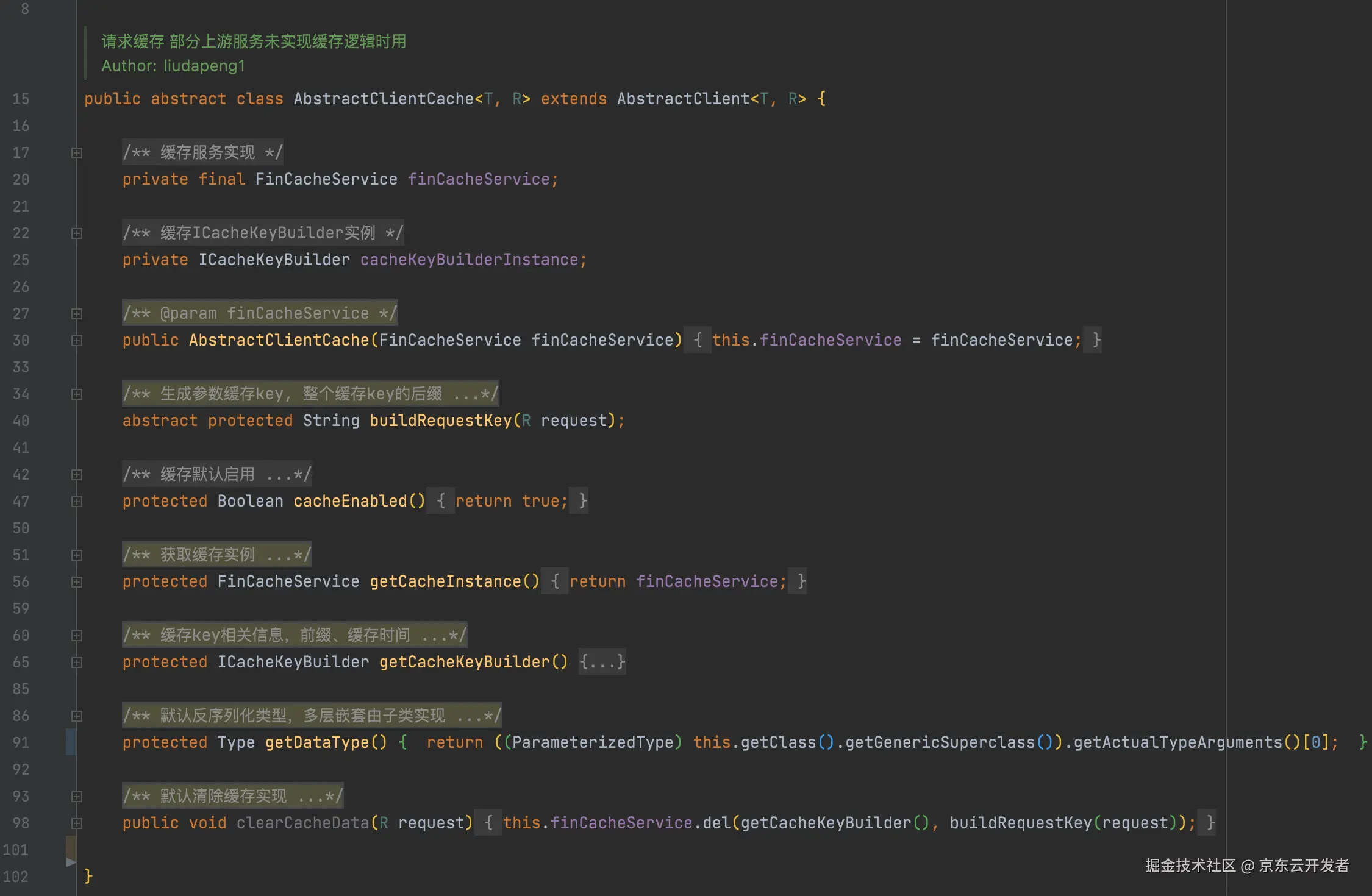Expand the AbstractClientCache constructor fold icon
Image resolution: width=1372 pixels, height=896 pixels.
coord(77,341)
